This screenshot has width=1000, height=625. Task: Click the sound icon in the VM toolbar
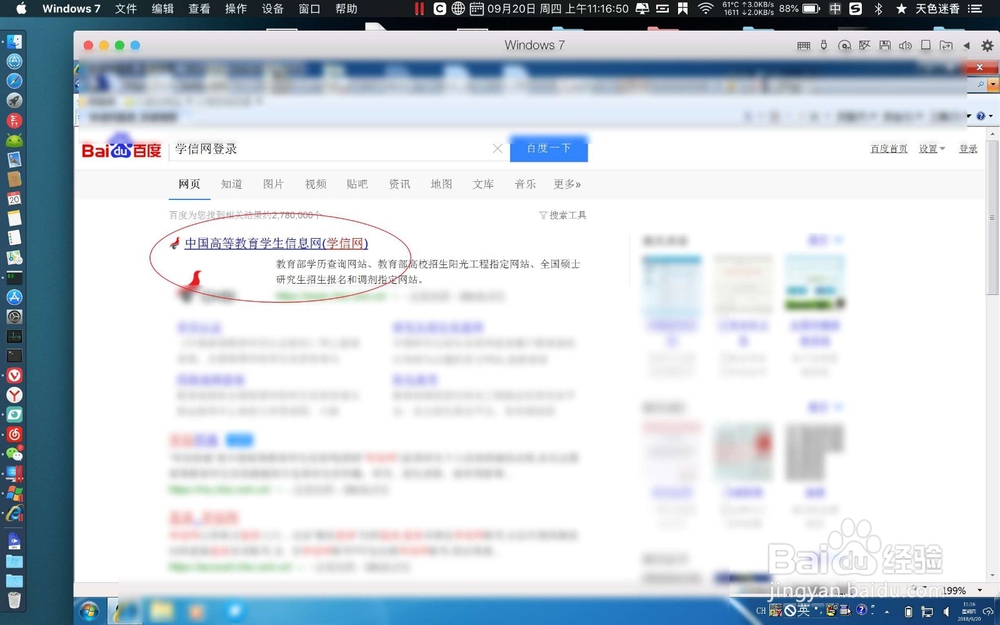click(x=905, y=45)
